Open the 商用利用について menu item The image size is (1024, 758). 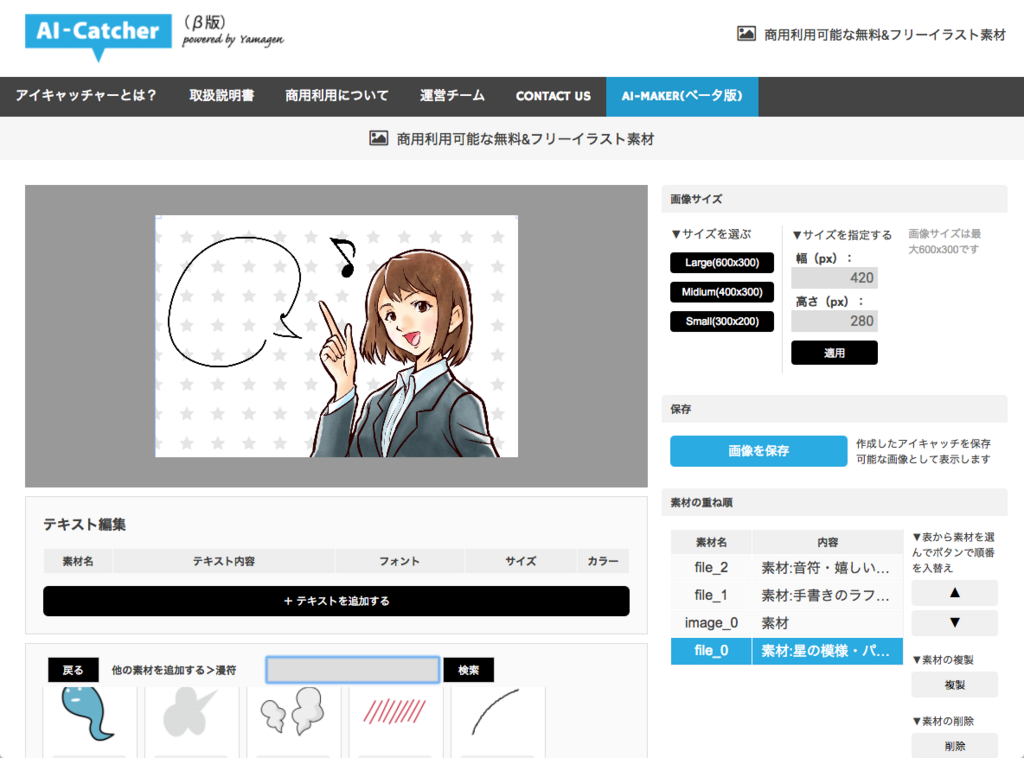pos(337,96)
